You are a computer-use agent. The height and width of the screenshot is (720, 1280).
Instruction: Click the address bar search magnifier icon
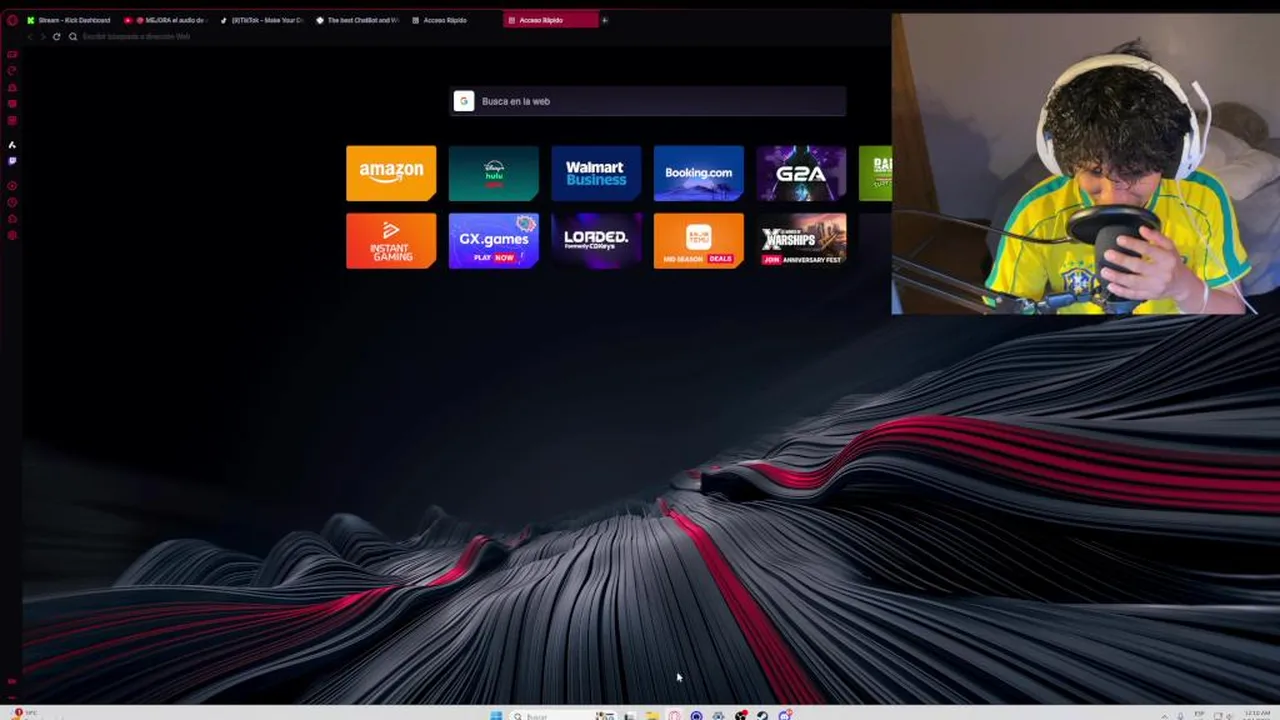pyautogui.click(x=73, y=36)
